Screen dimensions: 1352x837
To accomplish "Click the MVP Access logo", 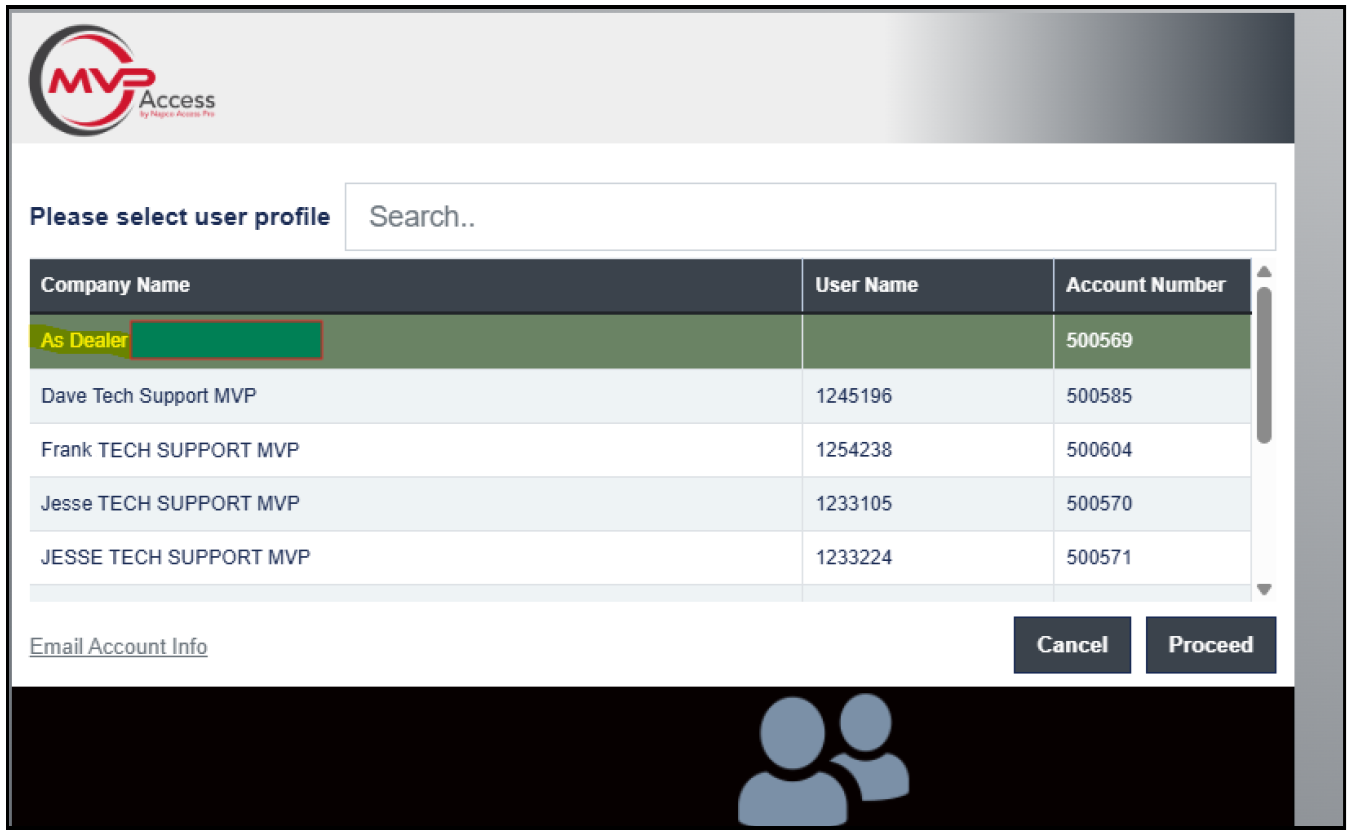I will pyautogui.click(x=122, y=80).
